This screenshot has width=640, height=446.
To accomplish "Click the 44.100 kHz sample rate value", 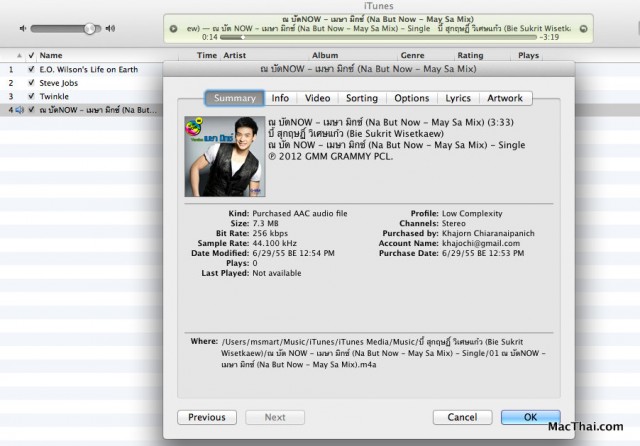I will tap(275, 244).
